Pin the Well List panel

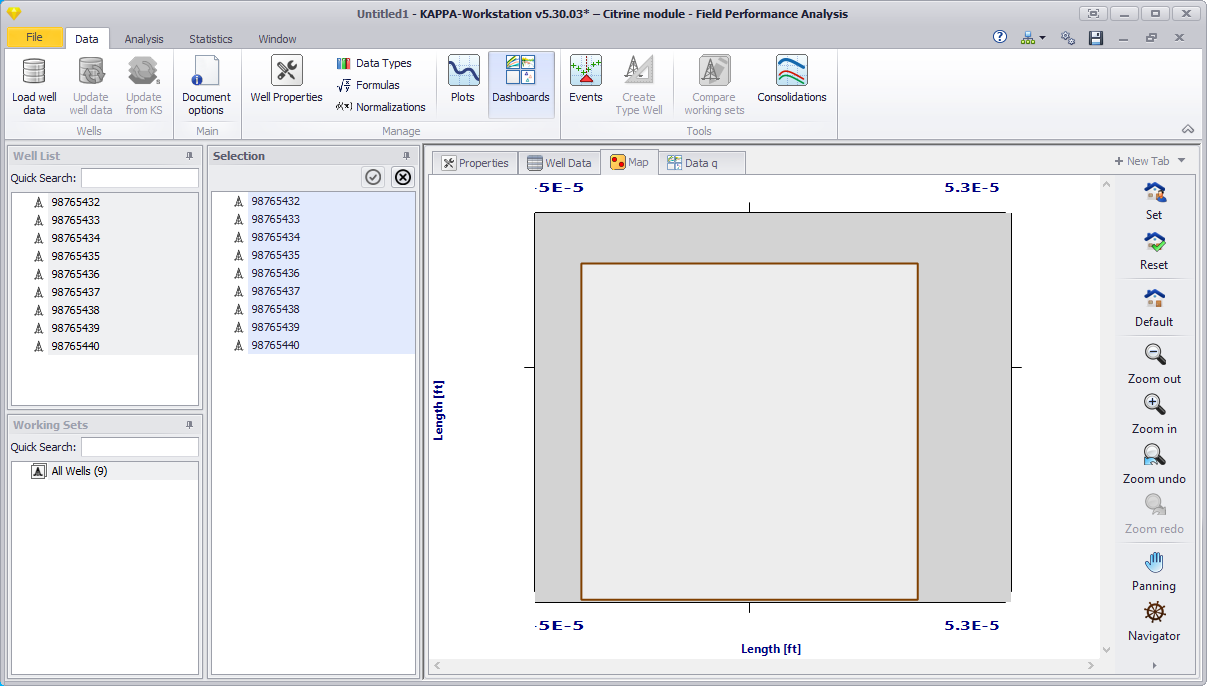point(190,156)
